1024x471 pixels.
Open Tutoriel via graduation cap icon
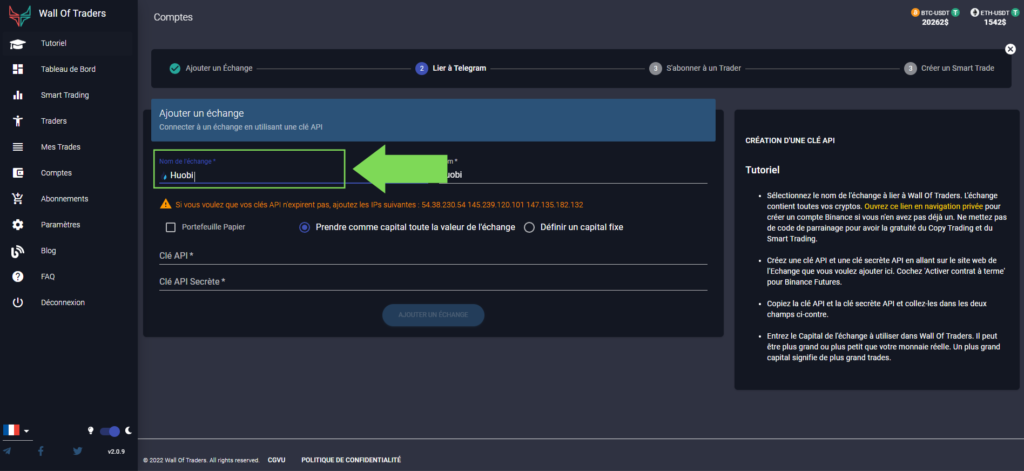coord(18,44)
